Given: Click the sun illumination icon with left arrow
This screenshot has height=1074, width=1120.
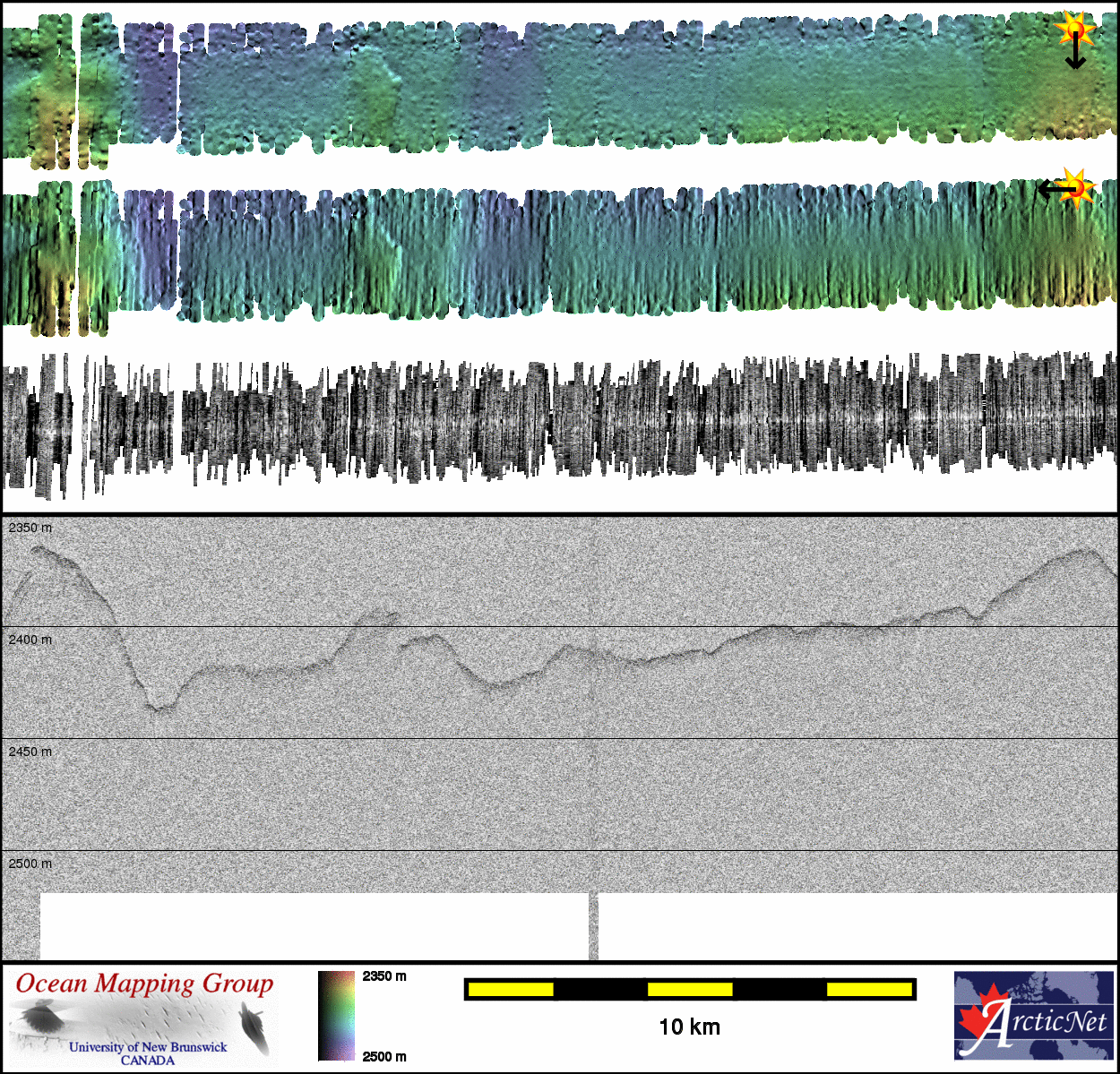Looking at the screenshot, I should [x=1077, y=187].
